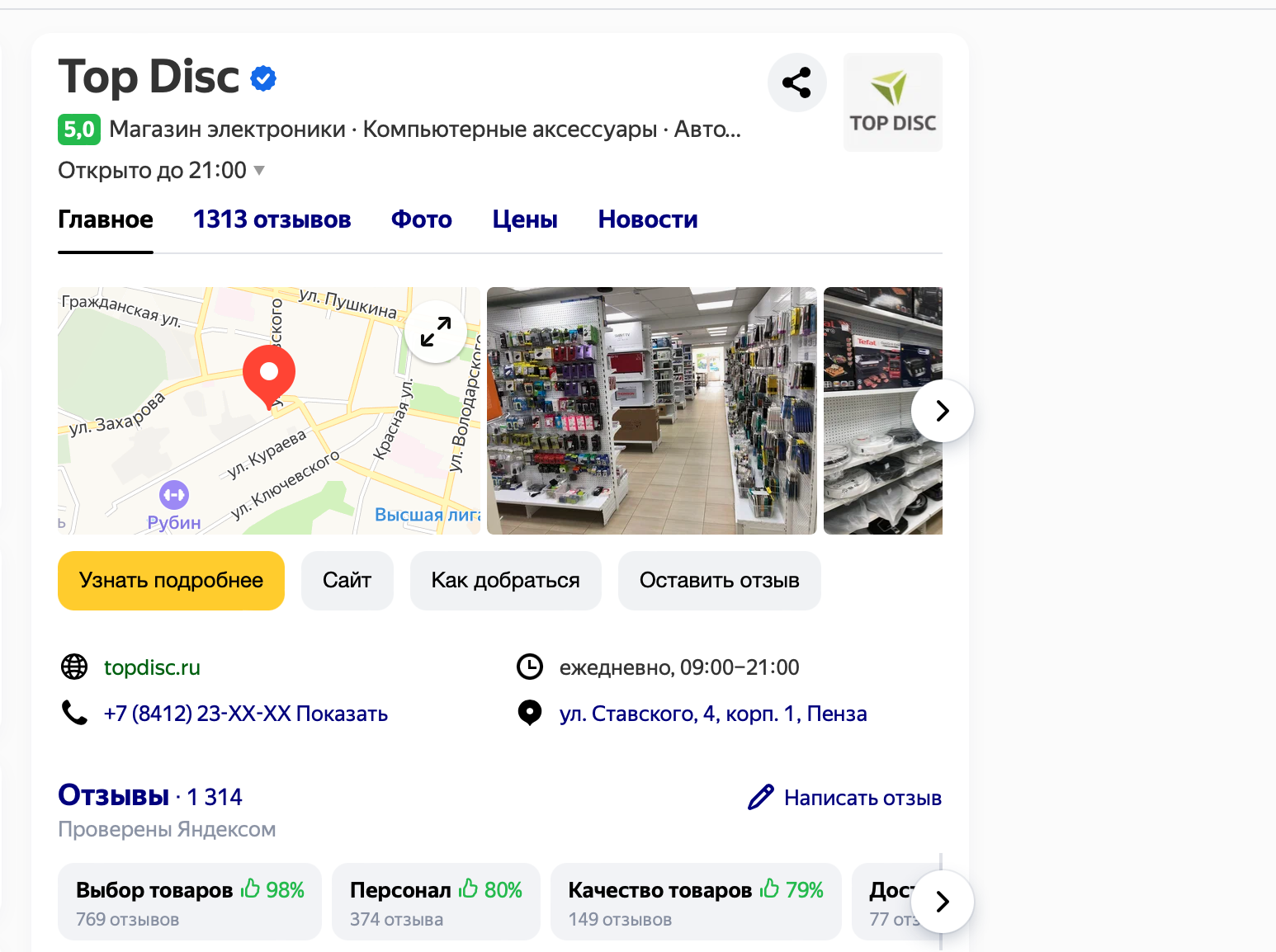Click the clock hours icon

(530, 667)
